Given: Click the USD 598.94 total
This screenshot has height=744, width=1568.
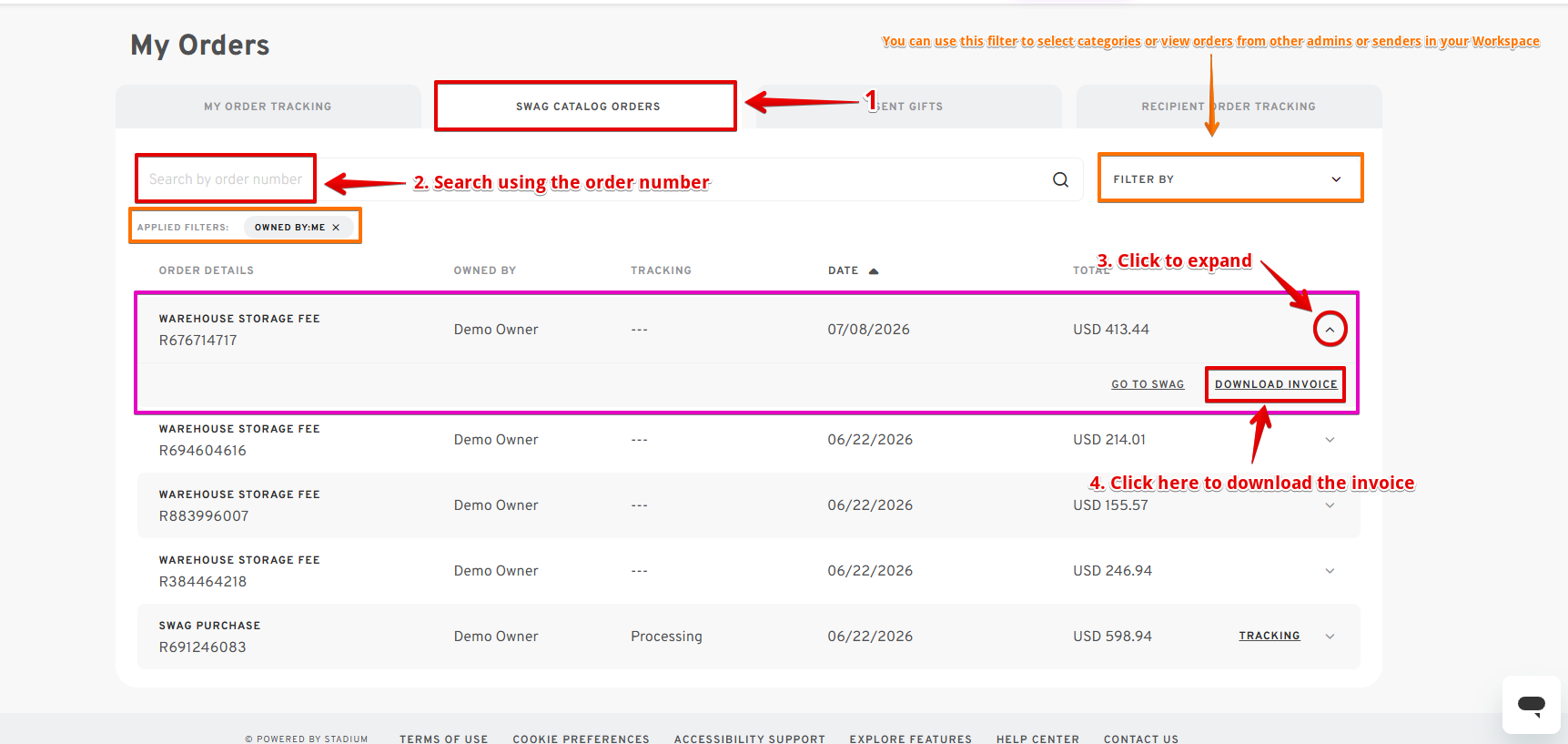Looking at the screenshot, I should pos(1112,637).
